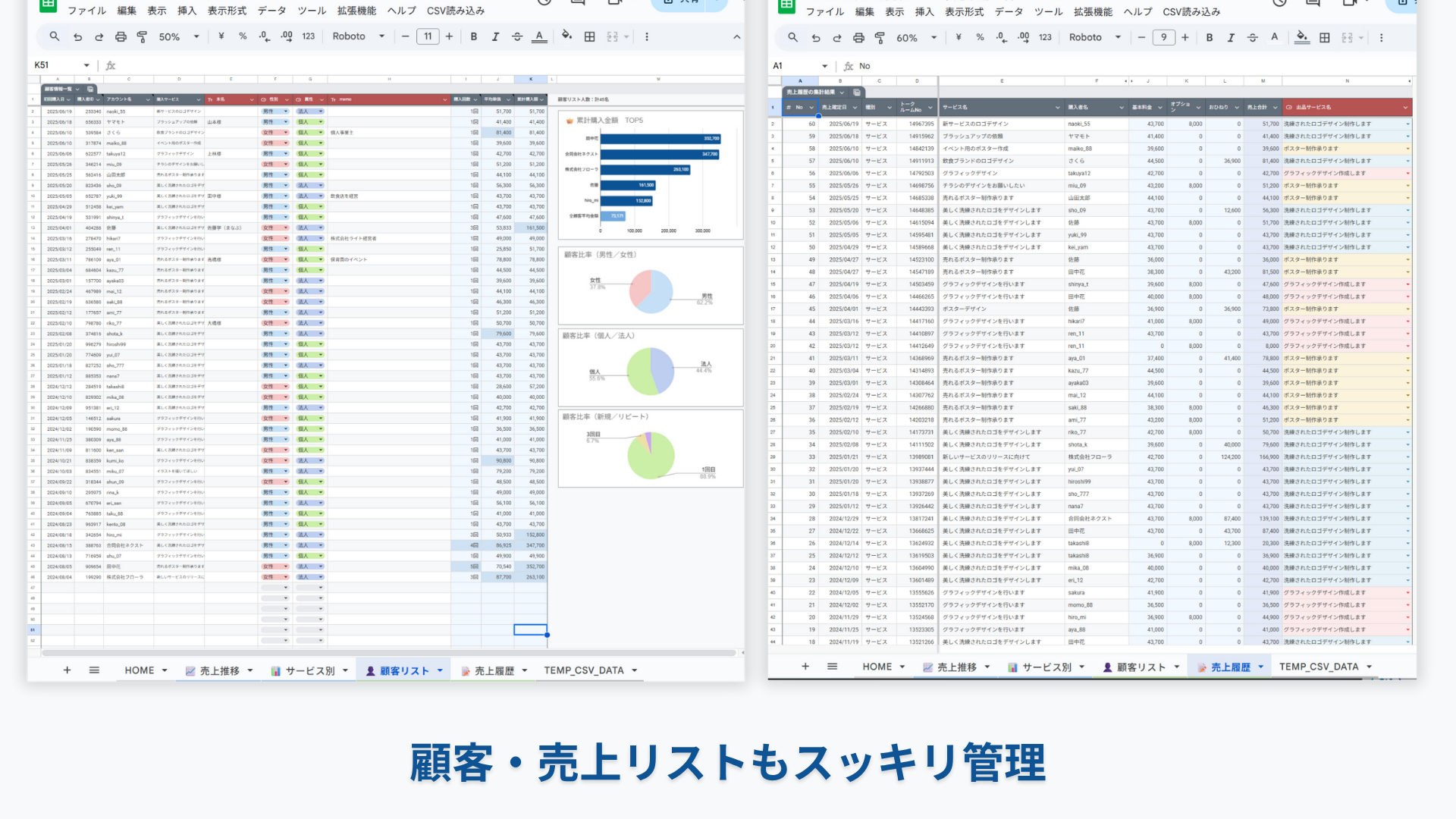Viewport: 1456px width, 819px height.
Task: Switch to 売上推移 tab in left window
Action: click(x=219, y=670)
